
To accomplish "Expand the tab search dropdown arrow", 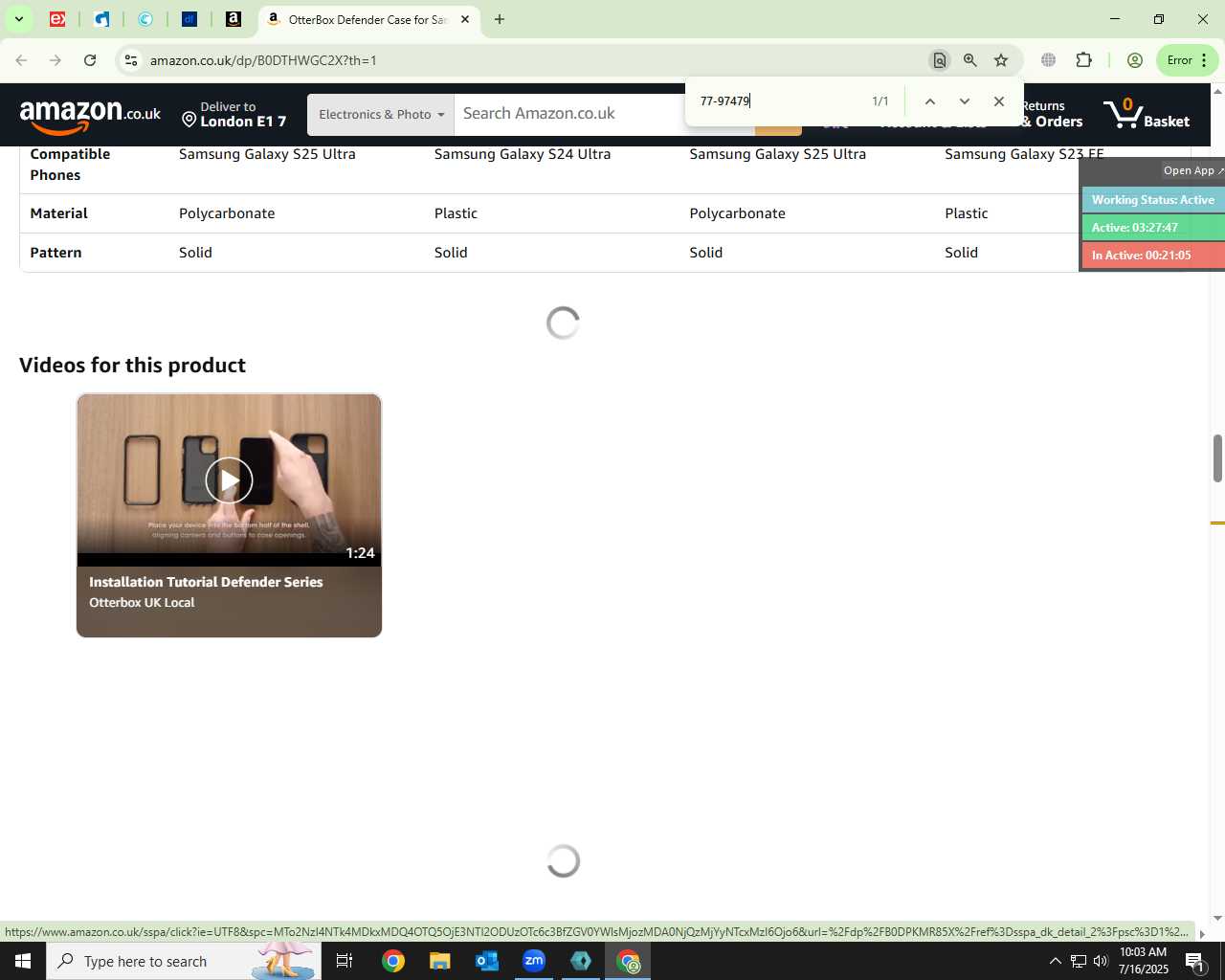I will pos(18,19).
